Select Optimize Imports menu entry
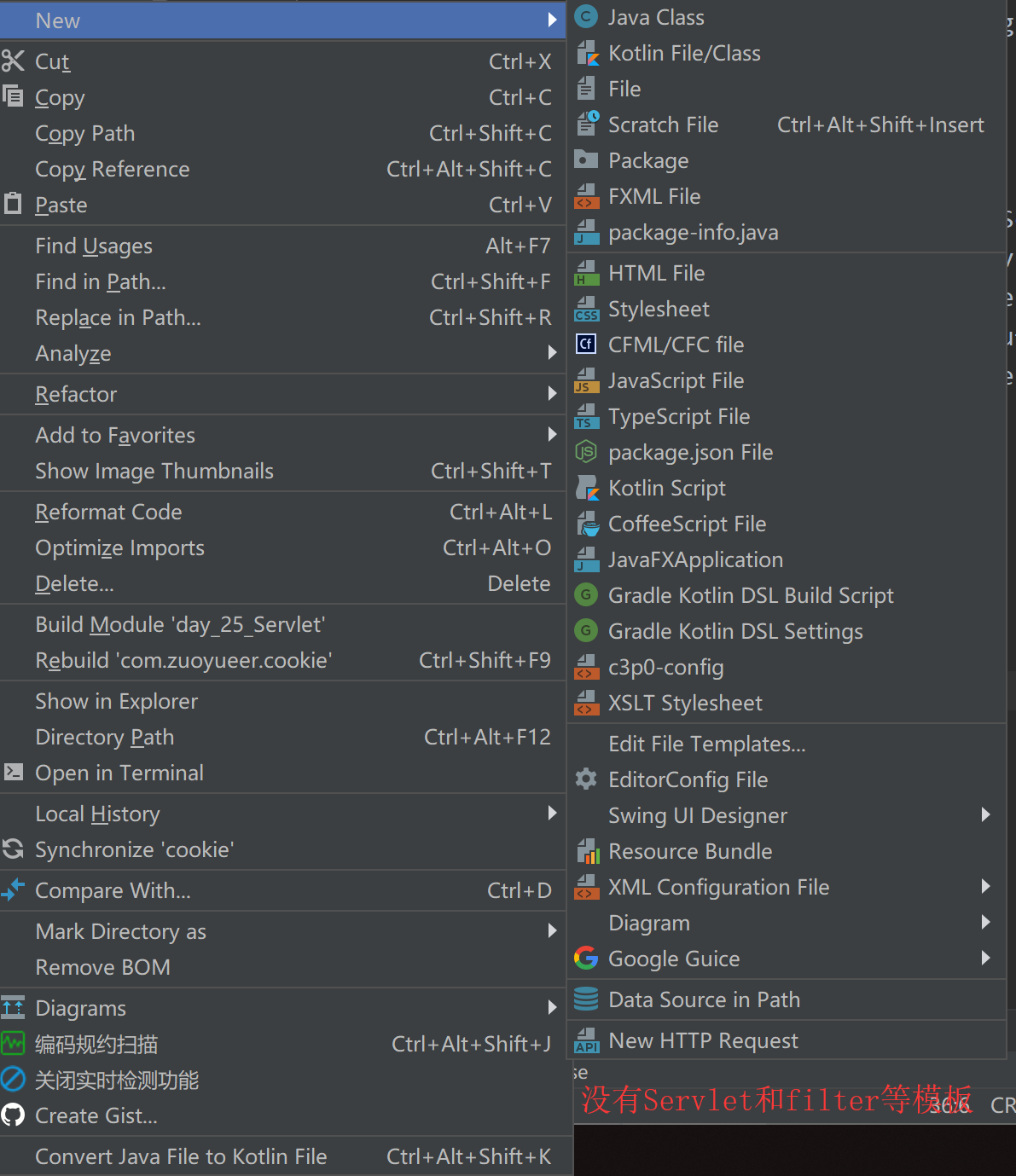 [282, 547]
